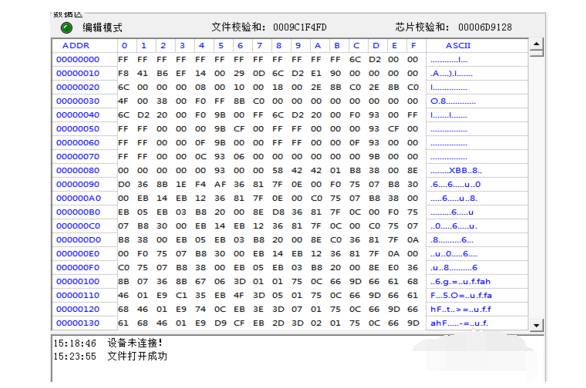Select address row 00000000
The height and width of the screenshot is (388, 586).
[x=78, y=59]
